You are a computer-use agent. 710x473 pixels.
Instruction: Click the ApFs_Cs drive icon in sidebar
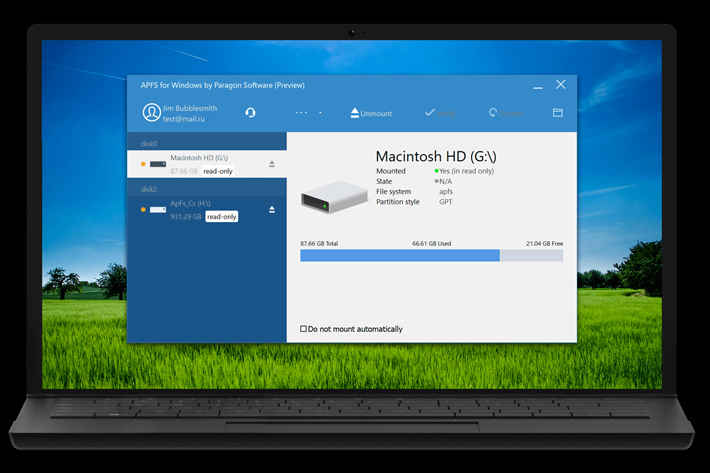click(x=158, y=210)
